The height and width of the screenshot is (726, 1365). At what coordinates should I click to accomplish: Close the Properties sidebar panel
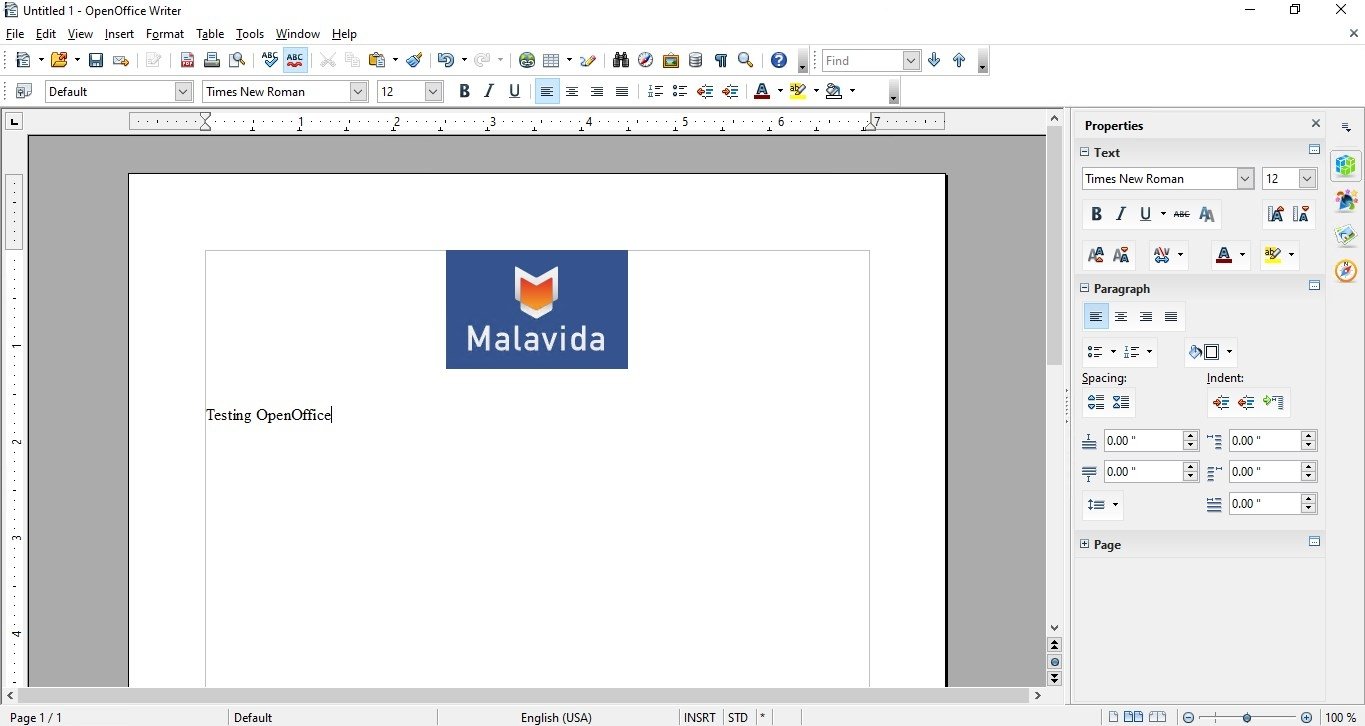1316,124
